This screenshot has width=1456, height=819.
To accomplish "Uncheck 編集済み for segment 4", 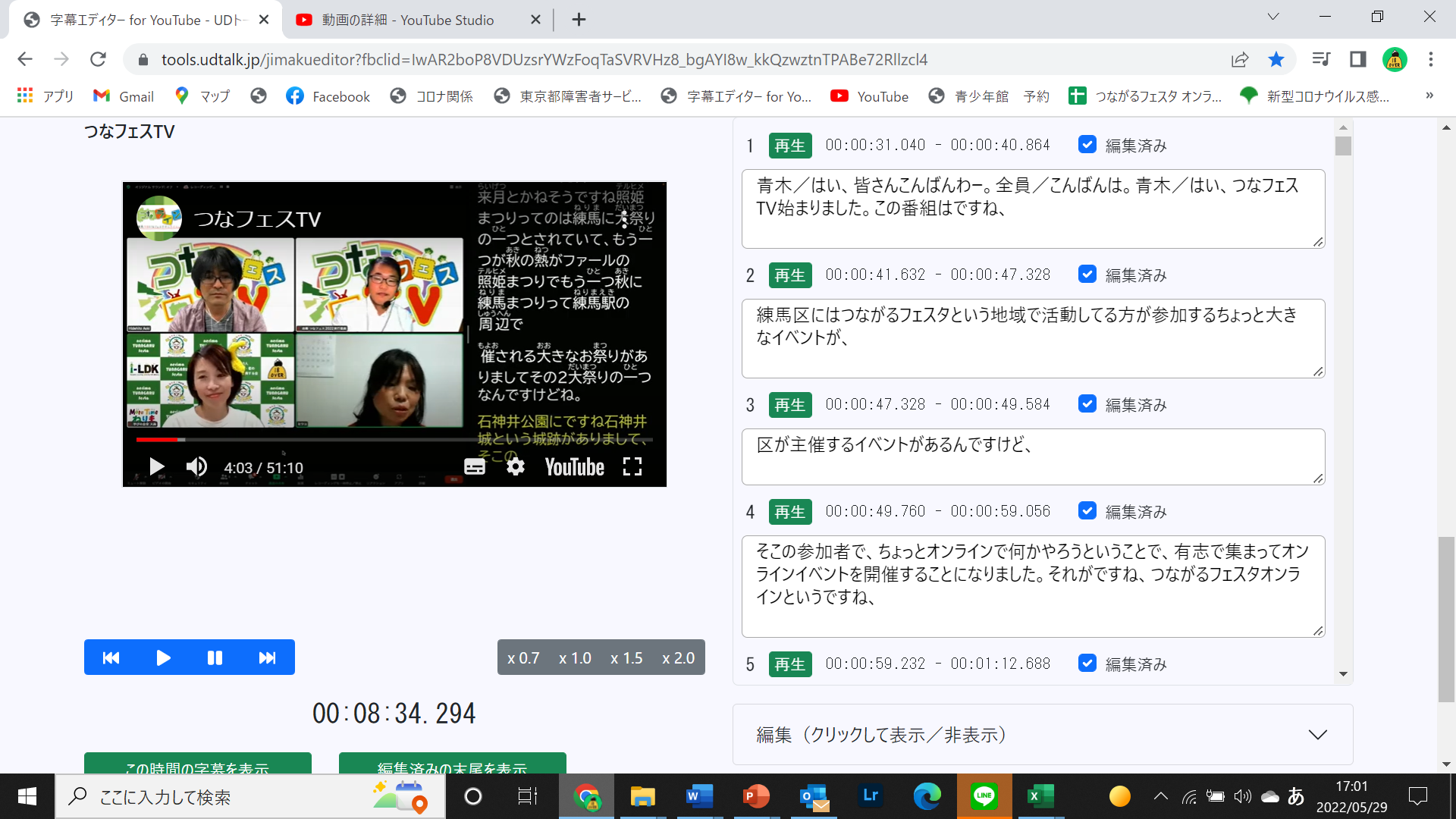I will click(x=1087, y=510).
